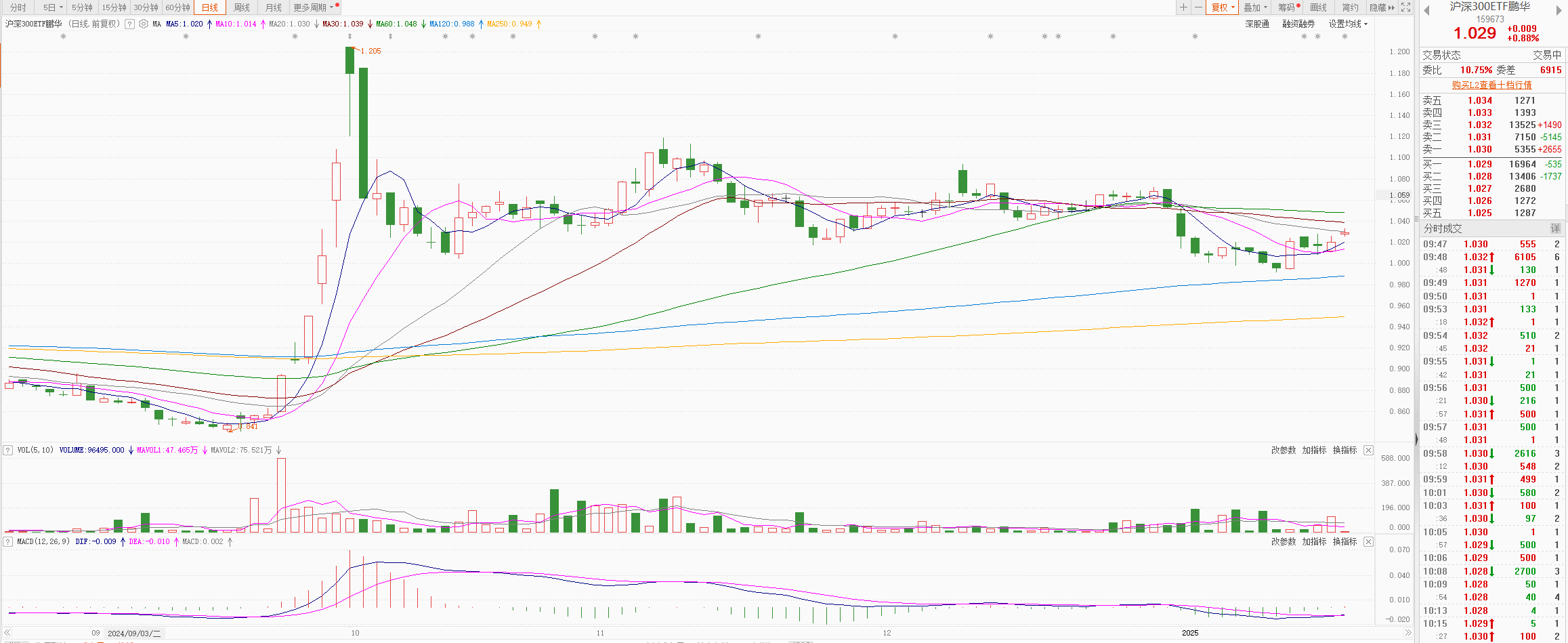The image size is (1568, 643).
Task: Click MA30 dark red legend label
Action: (343, 24)
